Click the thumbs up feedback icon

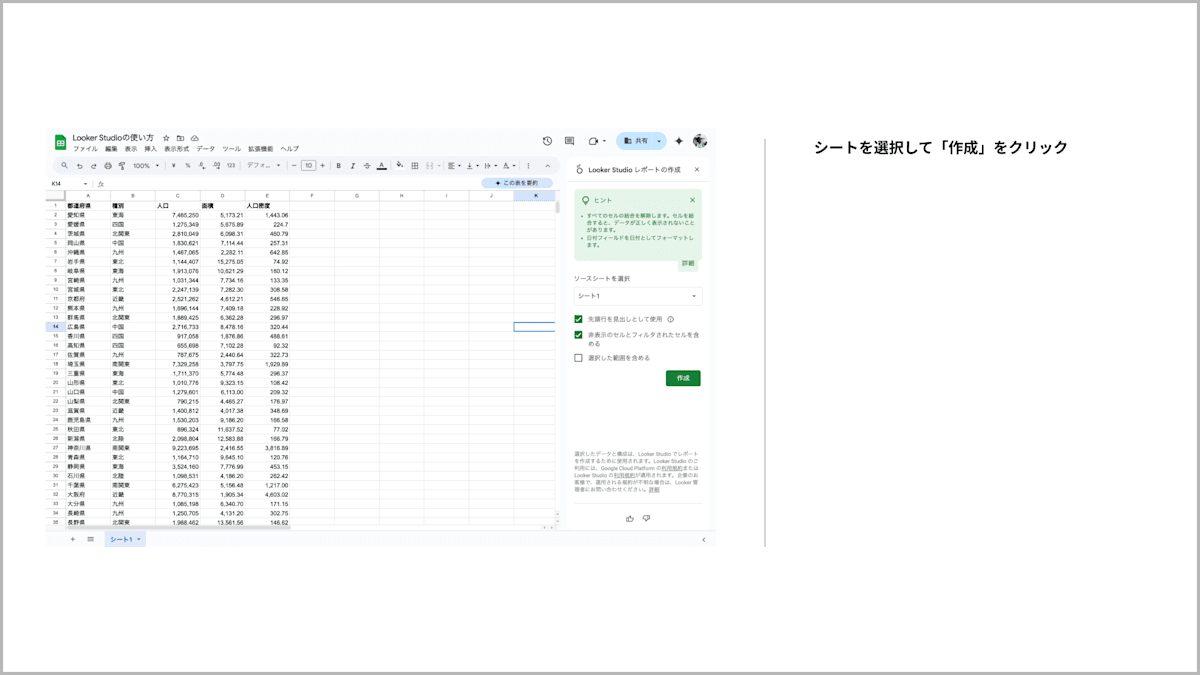click(630, 519)
